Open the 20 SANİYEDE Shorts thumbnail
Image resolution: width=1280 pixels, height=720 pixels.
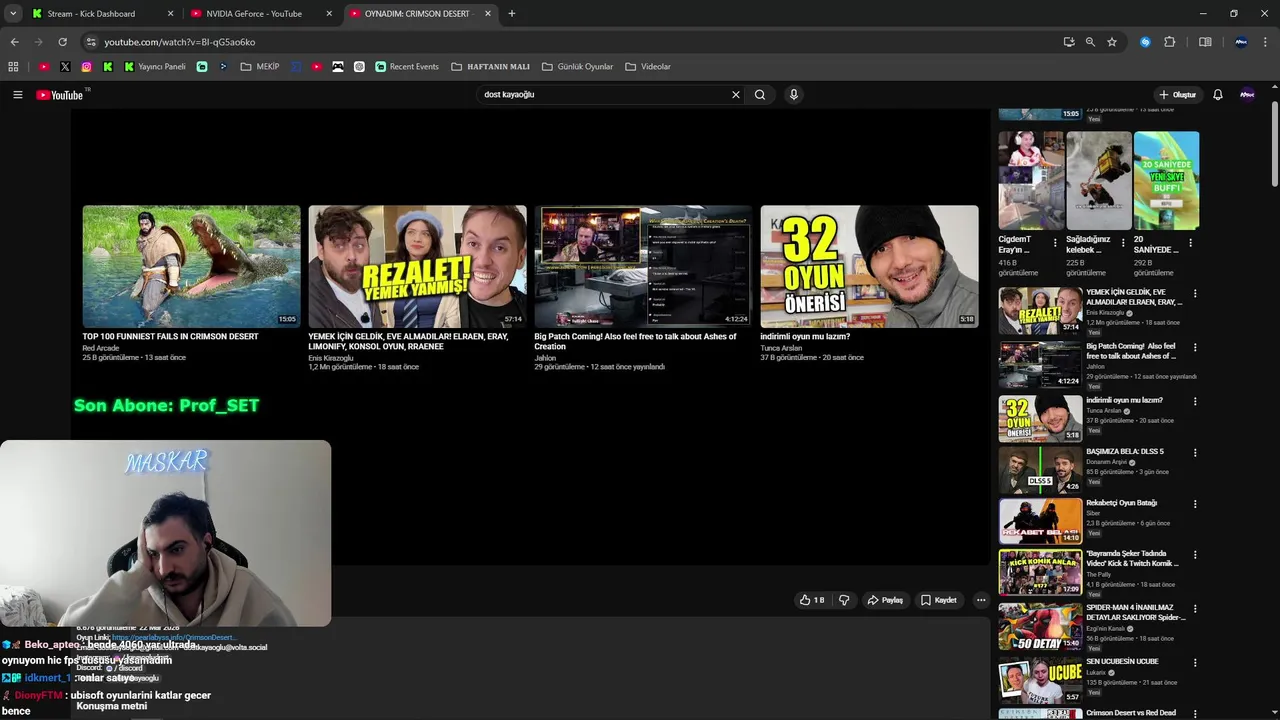point(1166,181)
